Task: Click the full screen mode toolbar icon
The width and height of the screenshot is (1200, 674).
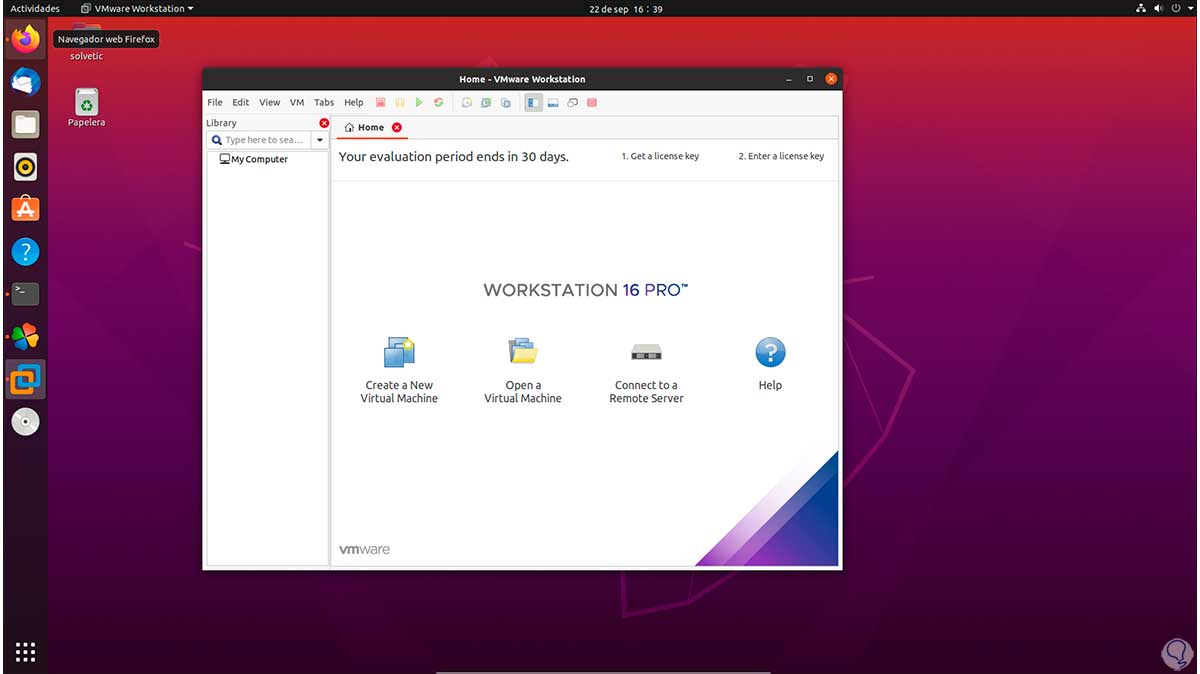Action: 572,102
